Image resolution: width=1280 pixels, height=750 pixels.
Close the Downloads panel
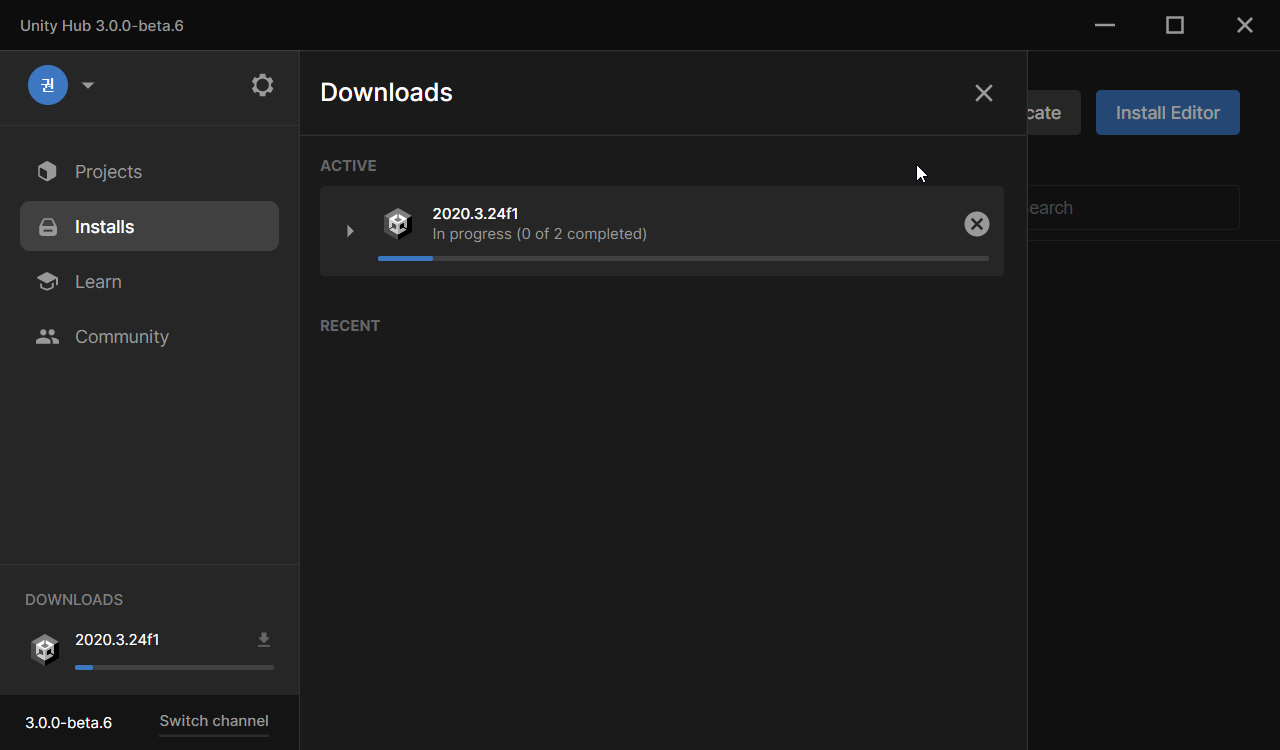pyautogui.click(x=984, y=93)
